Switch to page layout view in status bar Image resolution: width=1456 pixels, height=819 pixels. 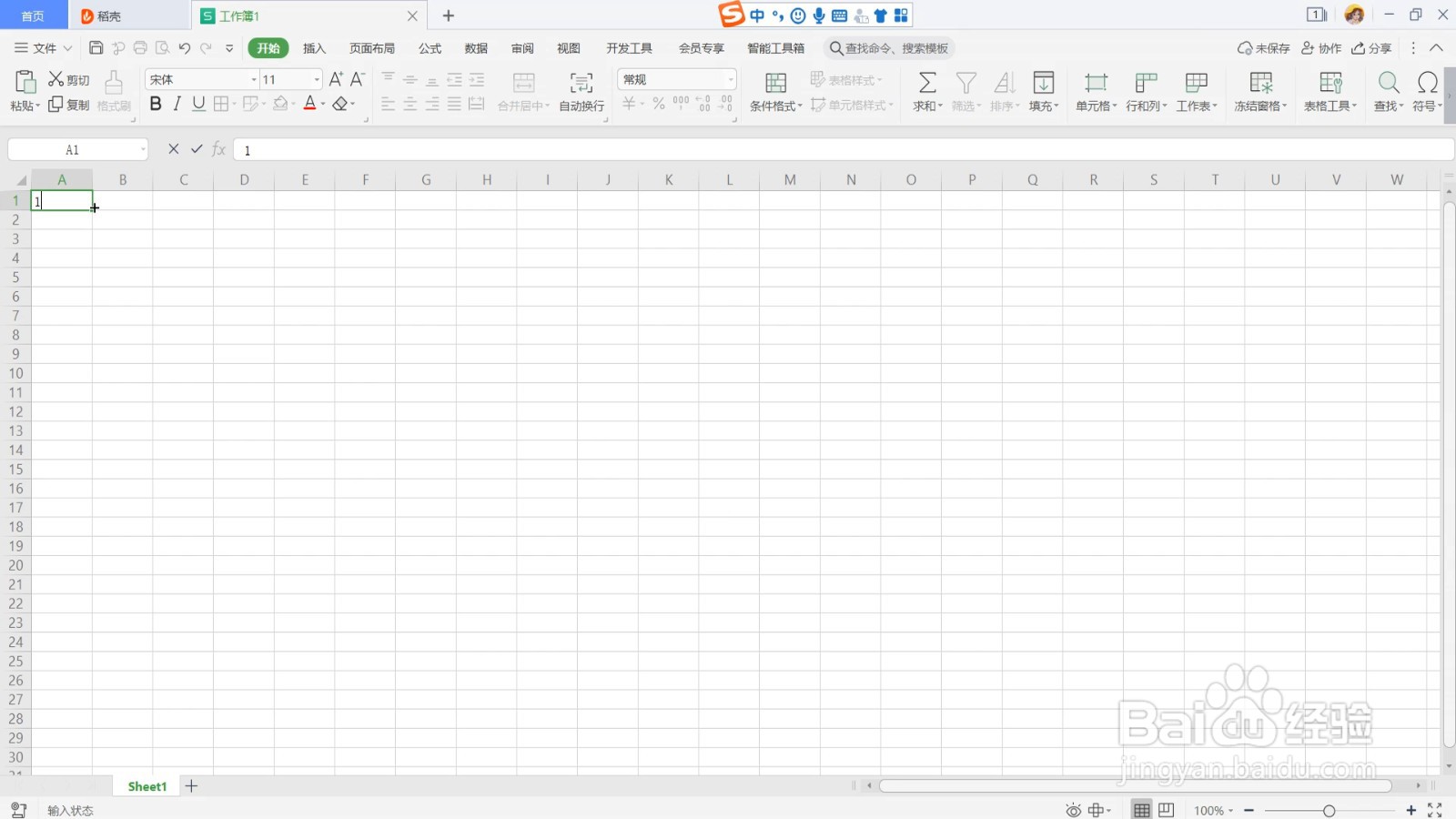(x=1167, y=810)
